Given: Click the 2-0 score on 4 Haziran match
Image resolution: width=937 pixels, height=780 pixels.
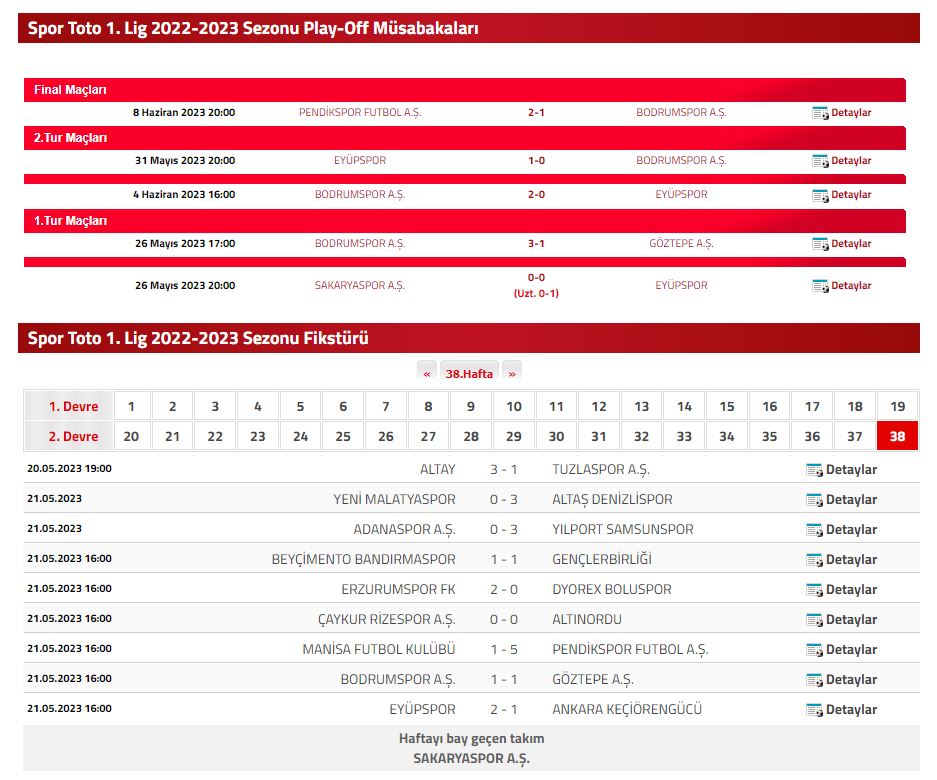Looking at the screenshot, I should click(x=536, y=195).
